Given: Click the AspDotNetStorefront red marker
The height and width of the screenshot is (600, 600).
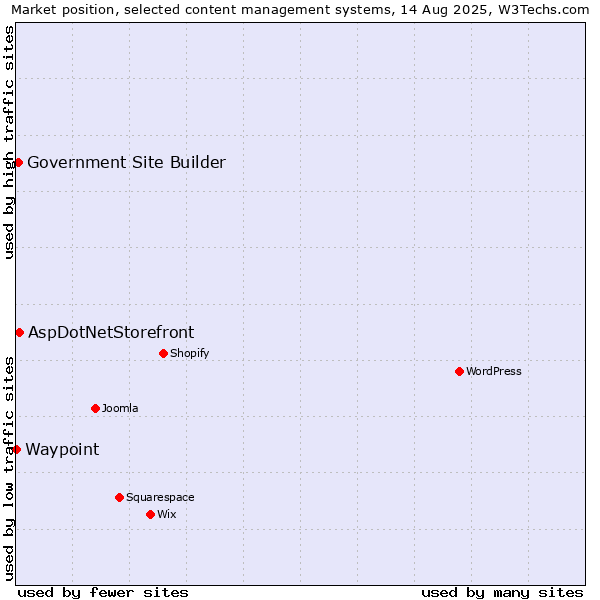Looking at the screenshot, I should pos(20,333).
